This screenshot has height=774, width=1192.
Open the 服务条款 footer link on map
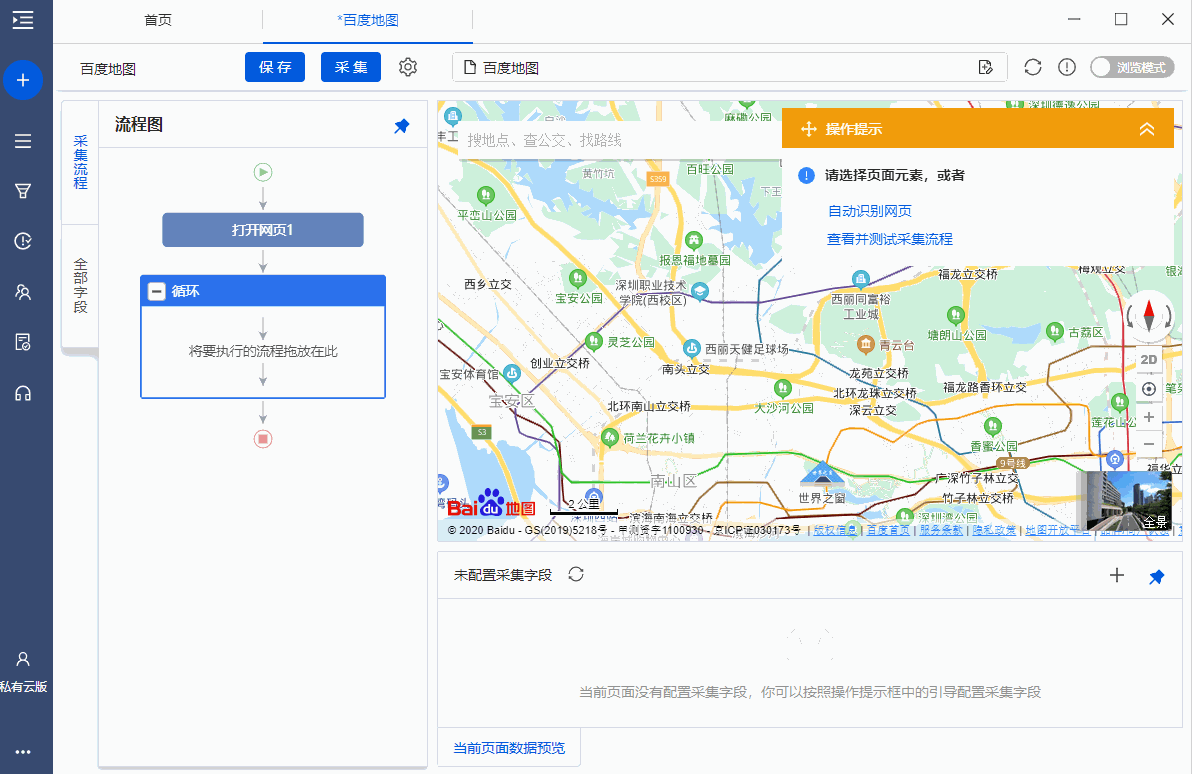941,530
